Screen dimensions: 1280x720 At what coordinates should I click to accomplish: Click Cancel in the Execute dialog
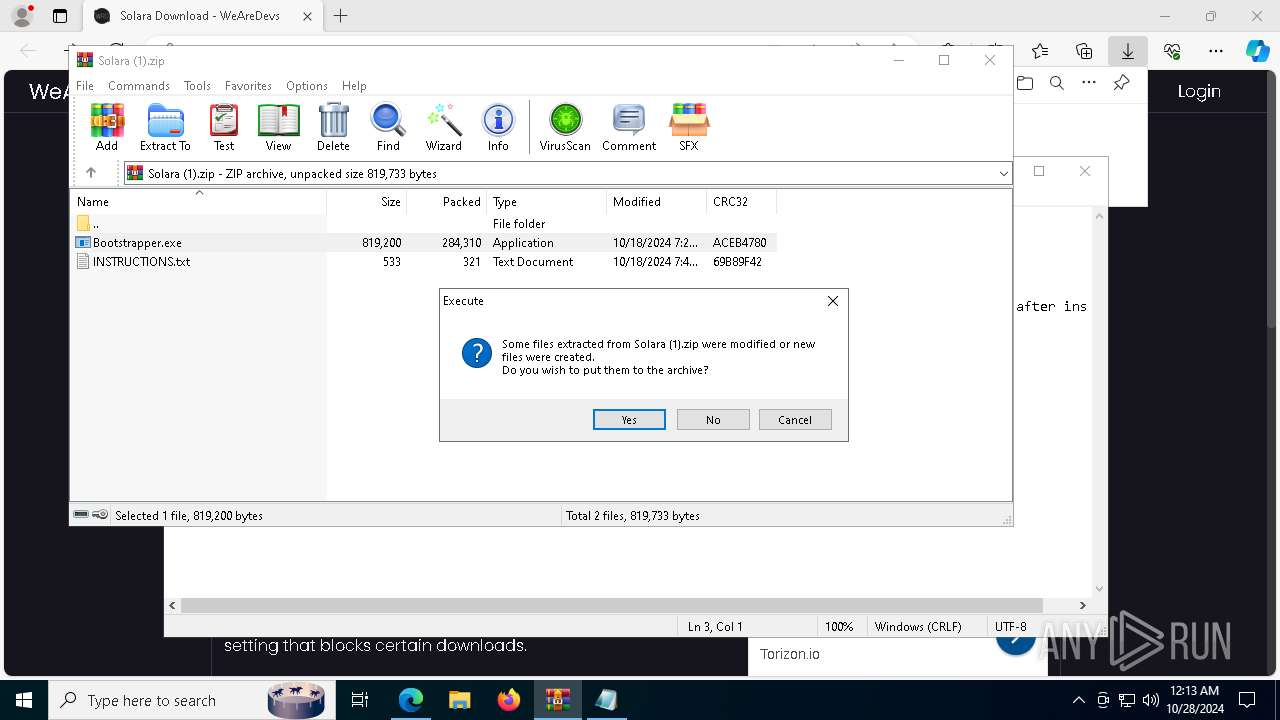(795, 420)
